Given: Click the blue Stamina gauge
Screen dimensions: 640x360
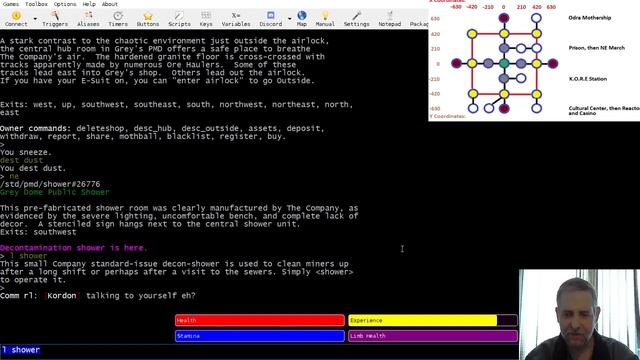Looking at the screenshot, I should coord(260,336).
